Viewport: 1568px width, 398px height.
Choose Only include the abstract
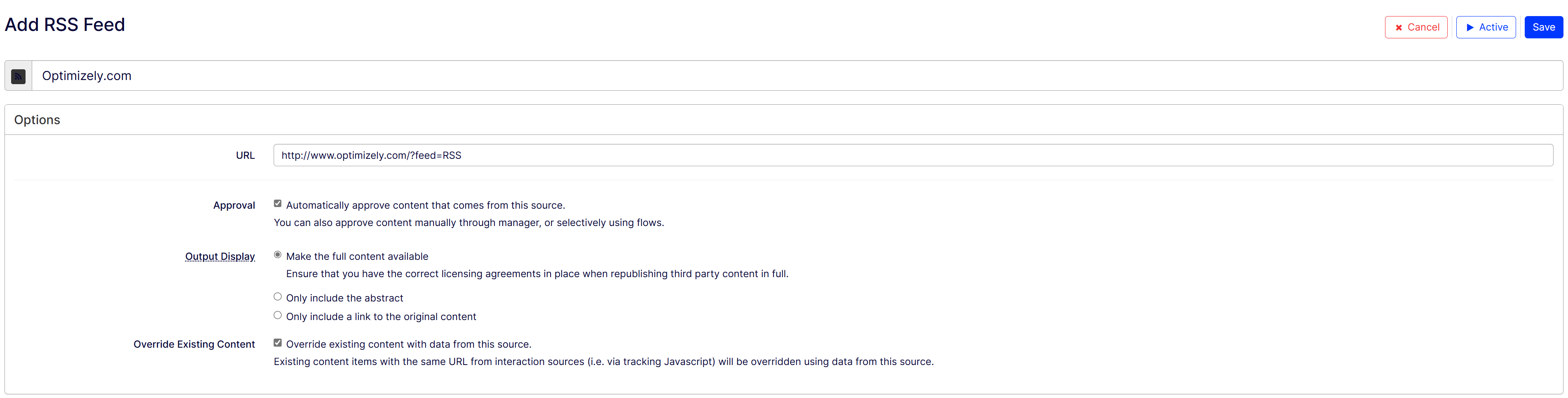(x=278, y=297)
